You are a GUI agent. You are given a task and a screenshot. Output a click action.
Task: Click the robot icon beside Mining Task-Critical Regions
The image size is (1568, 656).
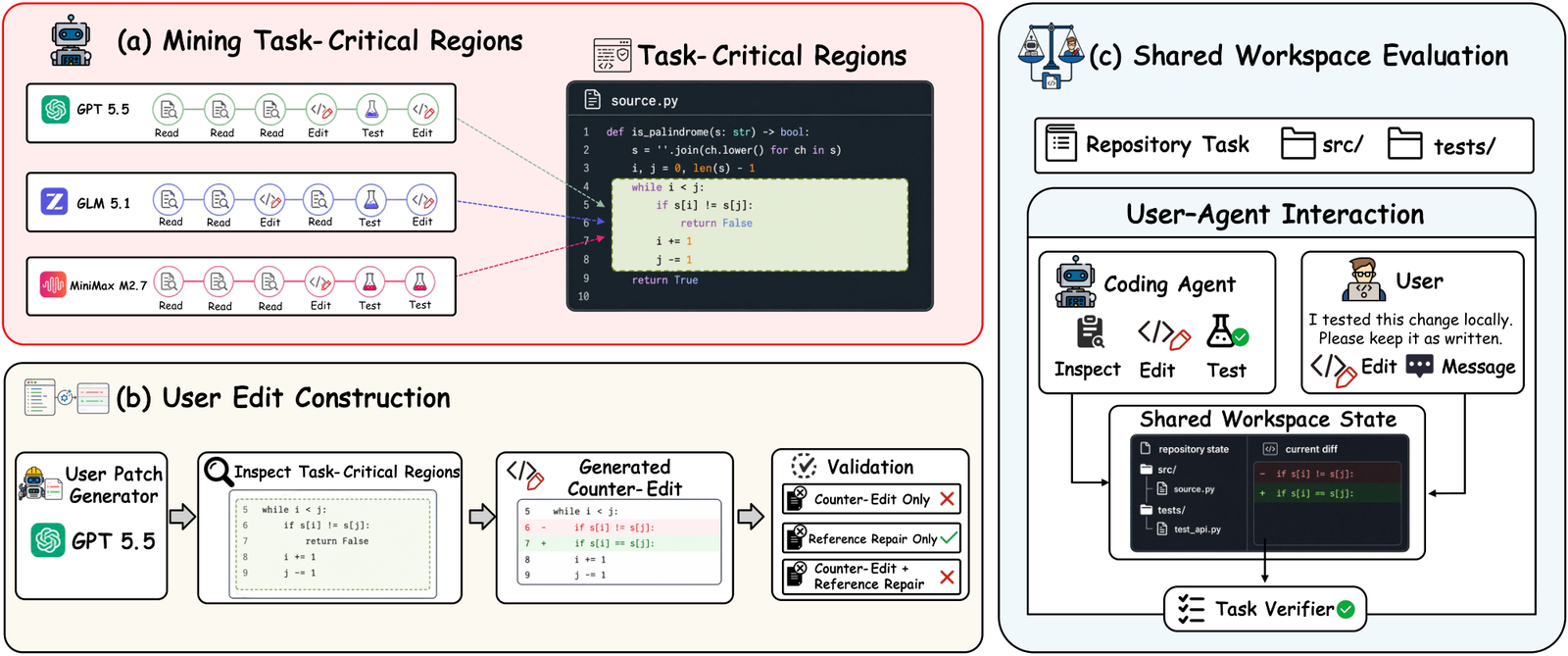tap(72, 41)
